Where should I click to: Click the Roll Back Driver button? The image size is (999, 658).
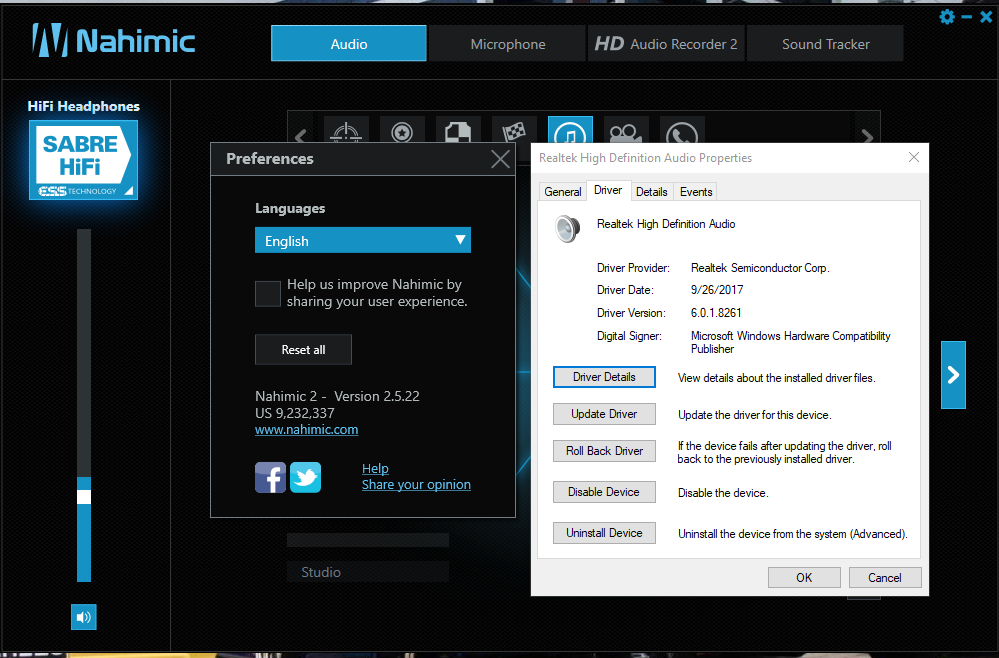tap(604, 451)
